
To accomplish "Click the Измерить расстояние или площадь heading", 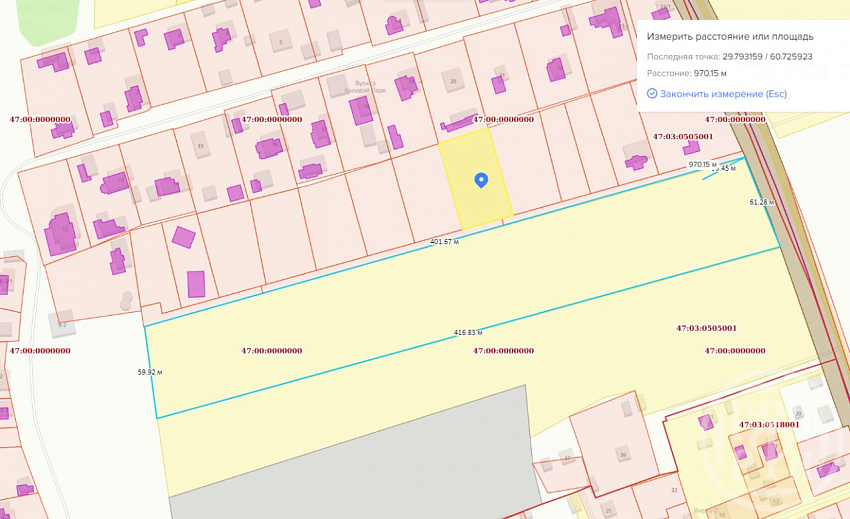I will (x=730, y=37).
